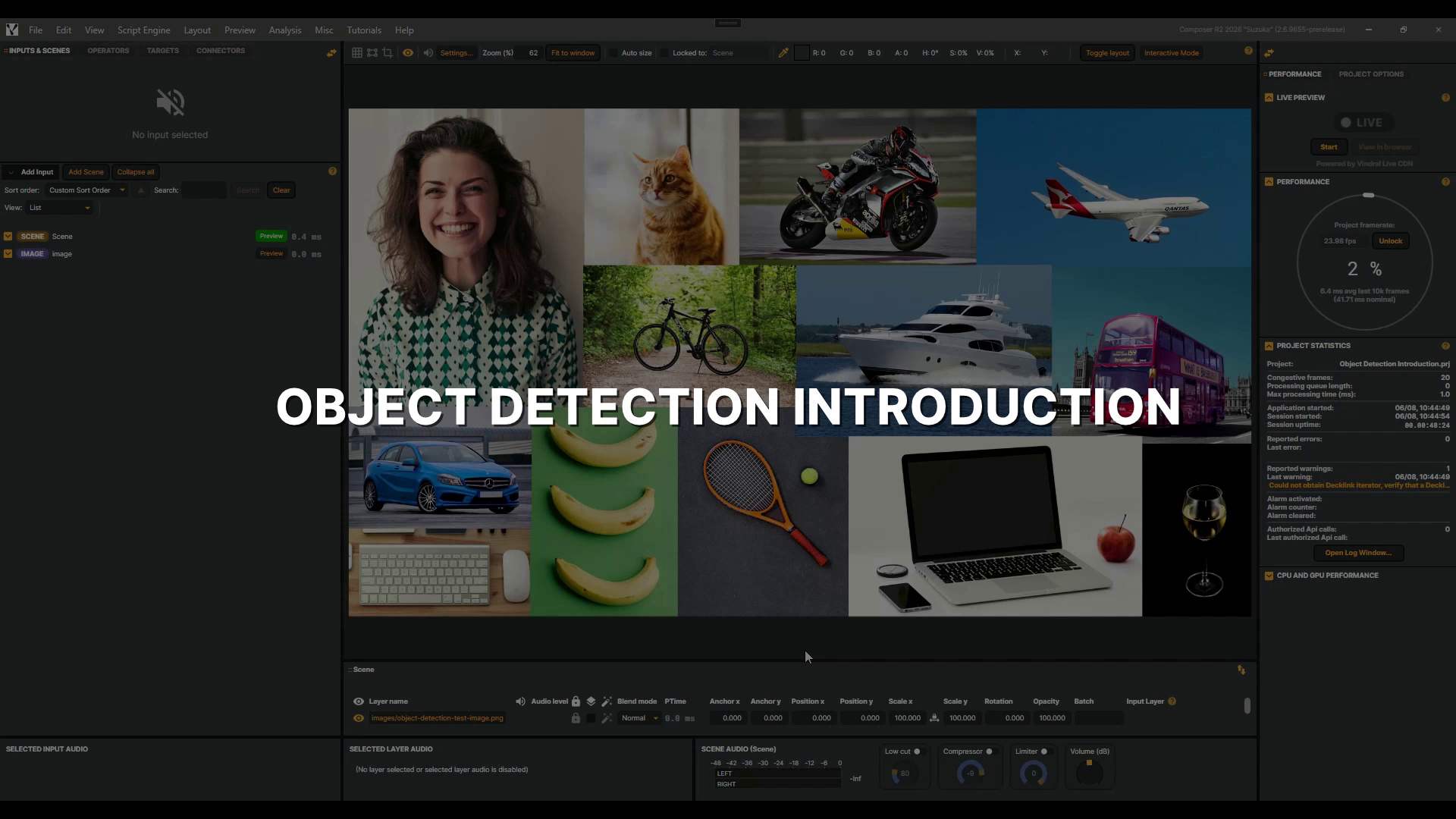Click the help icon beside Collapse all

pos(332,171)
